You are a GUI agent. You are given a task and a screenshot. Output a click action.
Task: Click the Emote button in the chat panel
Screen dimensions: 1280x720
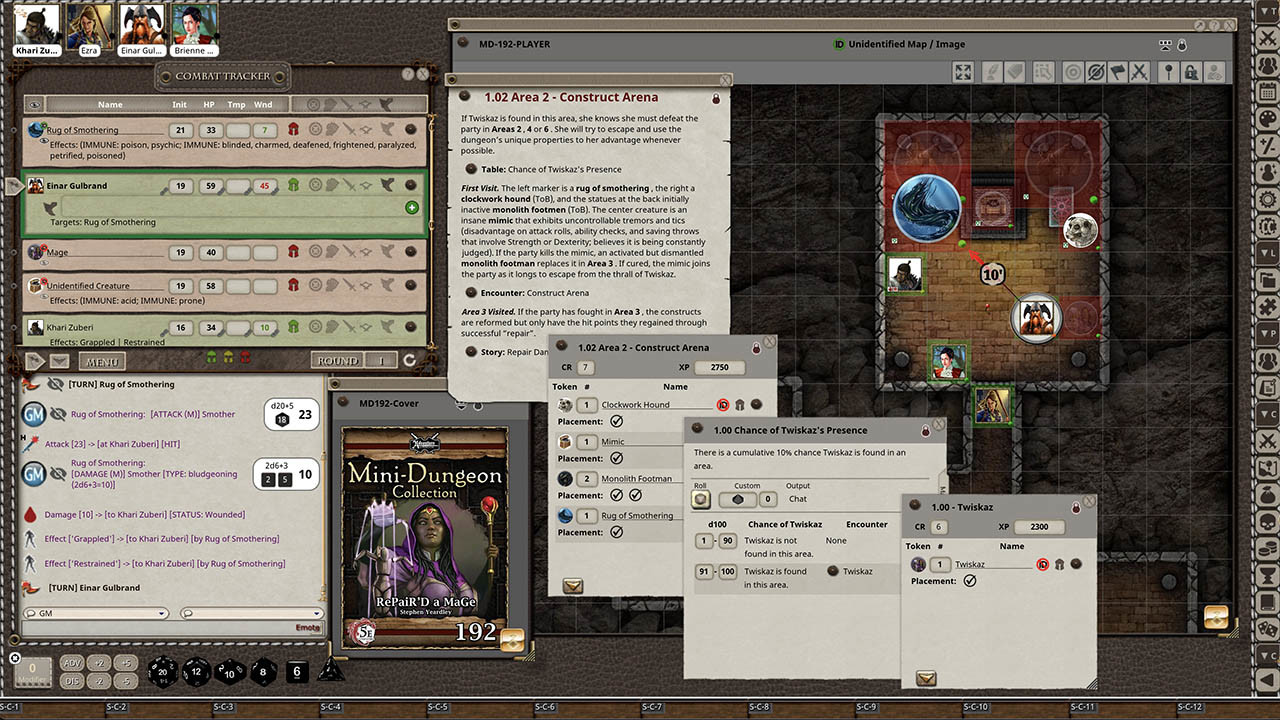point(309,627)
